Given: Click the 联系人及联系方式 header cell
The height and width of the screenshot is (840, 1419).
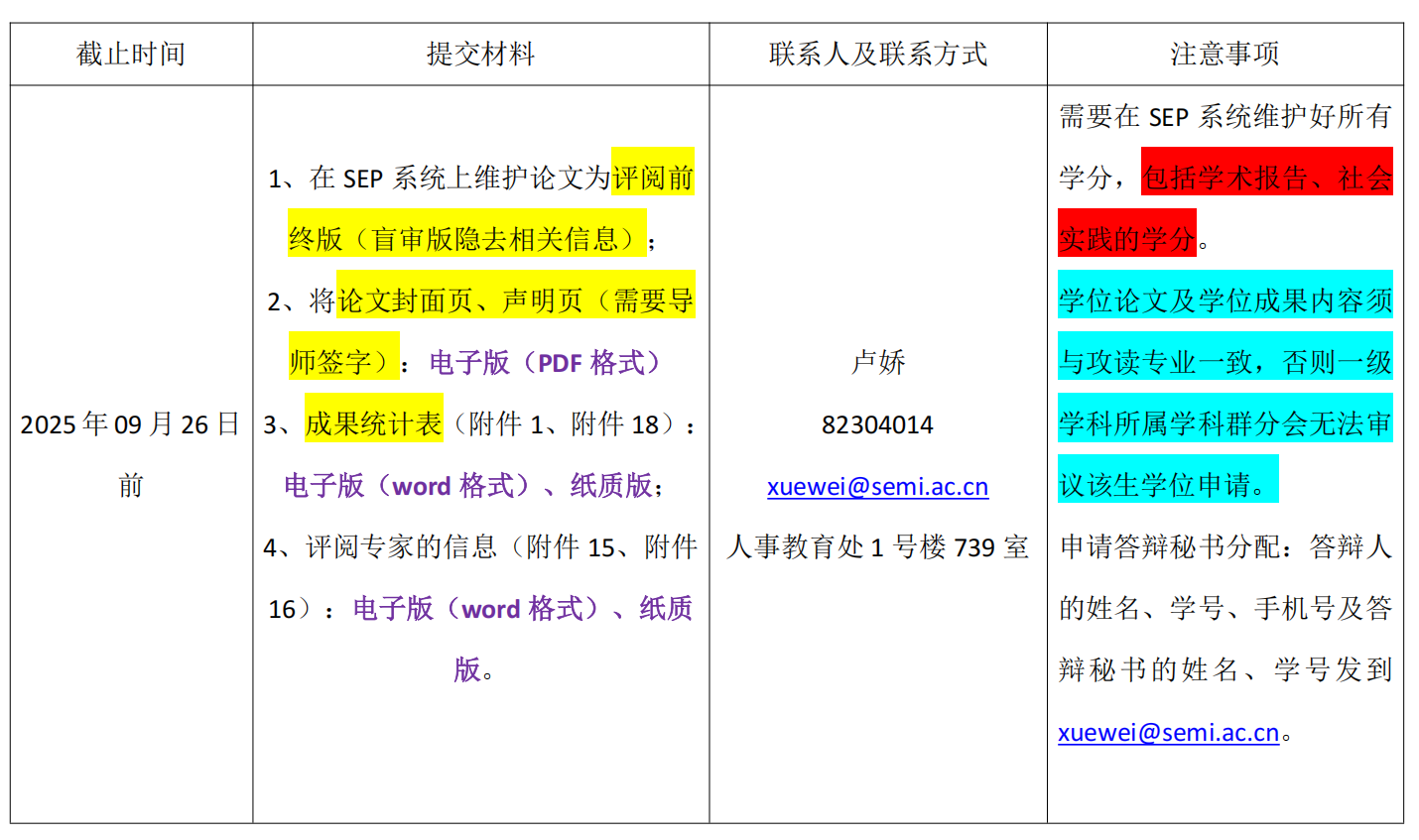Looking at the screenshot, I should tap(877, 55).
